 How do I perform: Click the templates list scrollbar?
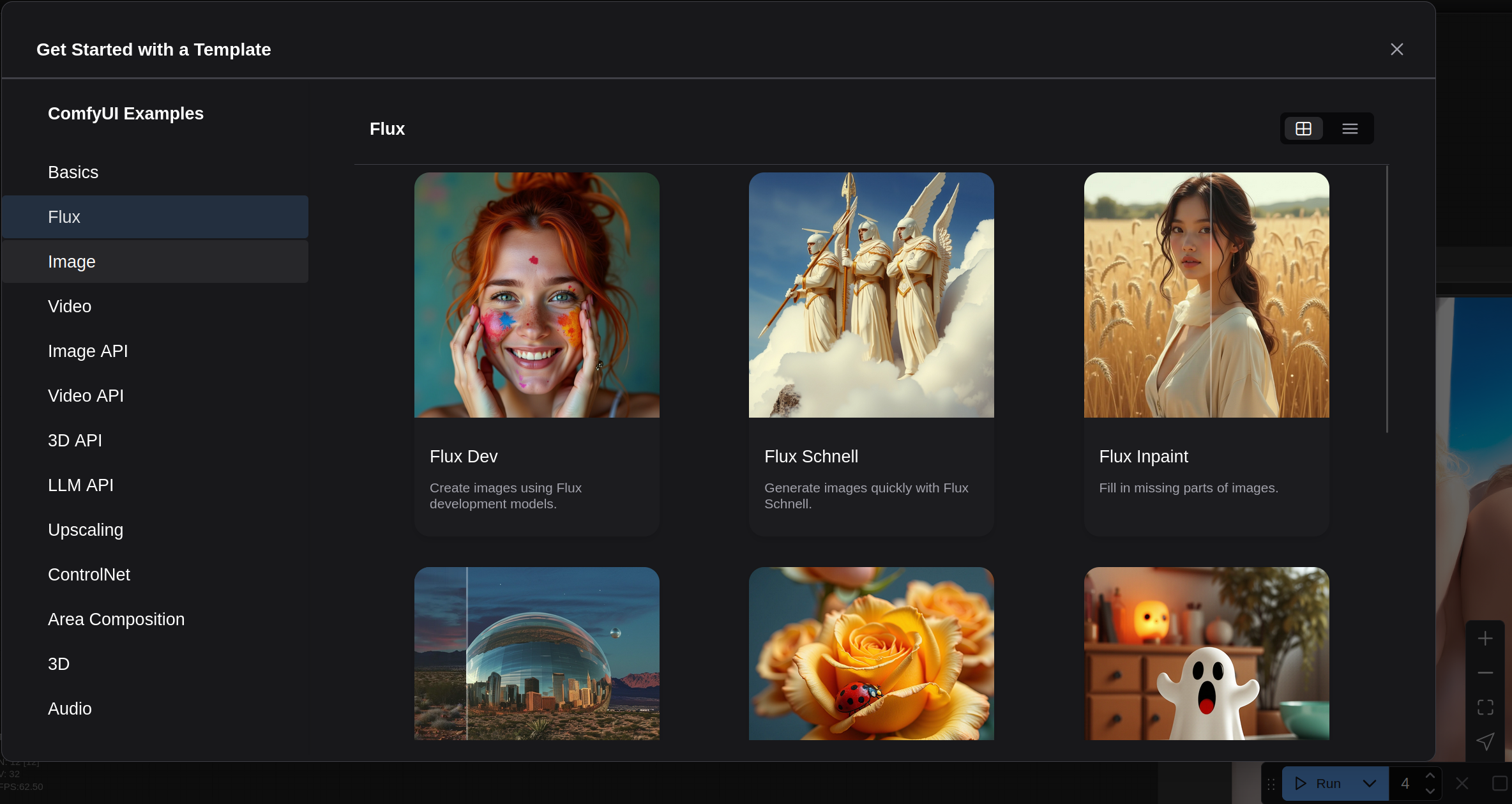pyautogui.click(x=1387, y=300)
